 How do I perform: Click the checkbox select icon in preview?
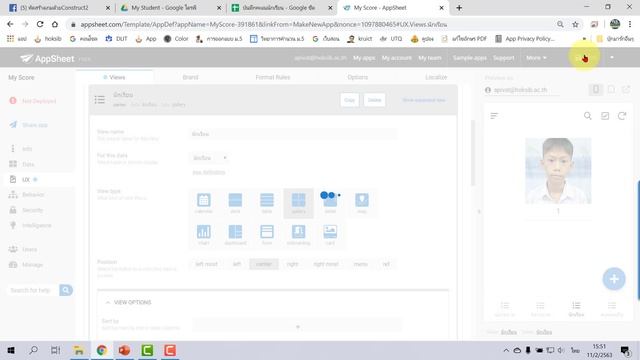pyautogui.click(x=605, y=116)
